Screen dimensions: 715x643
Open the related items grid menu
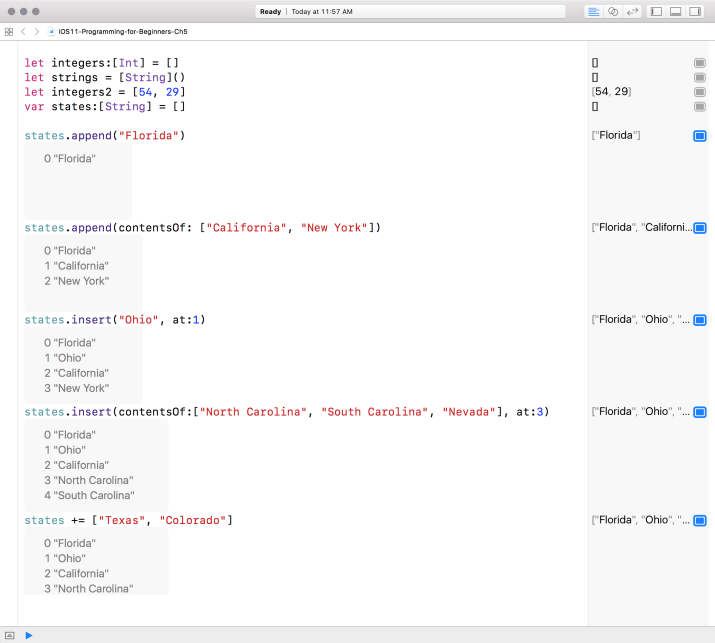tap(9, 31)
